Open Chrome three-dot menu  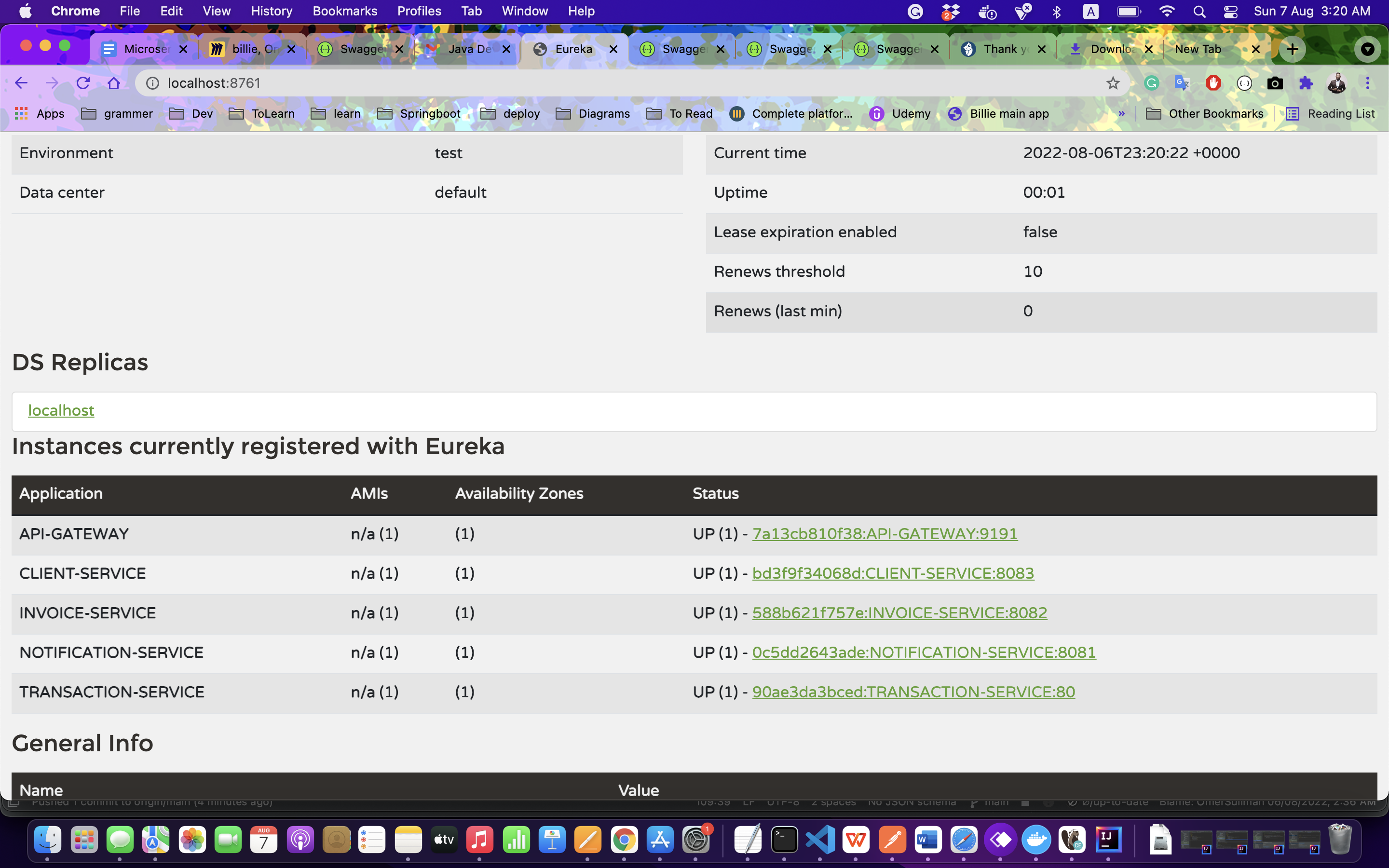click(x=1367, y=83)
